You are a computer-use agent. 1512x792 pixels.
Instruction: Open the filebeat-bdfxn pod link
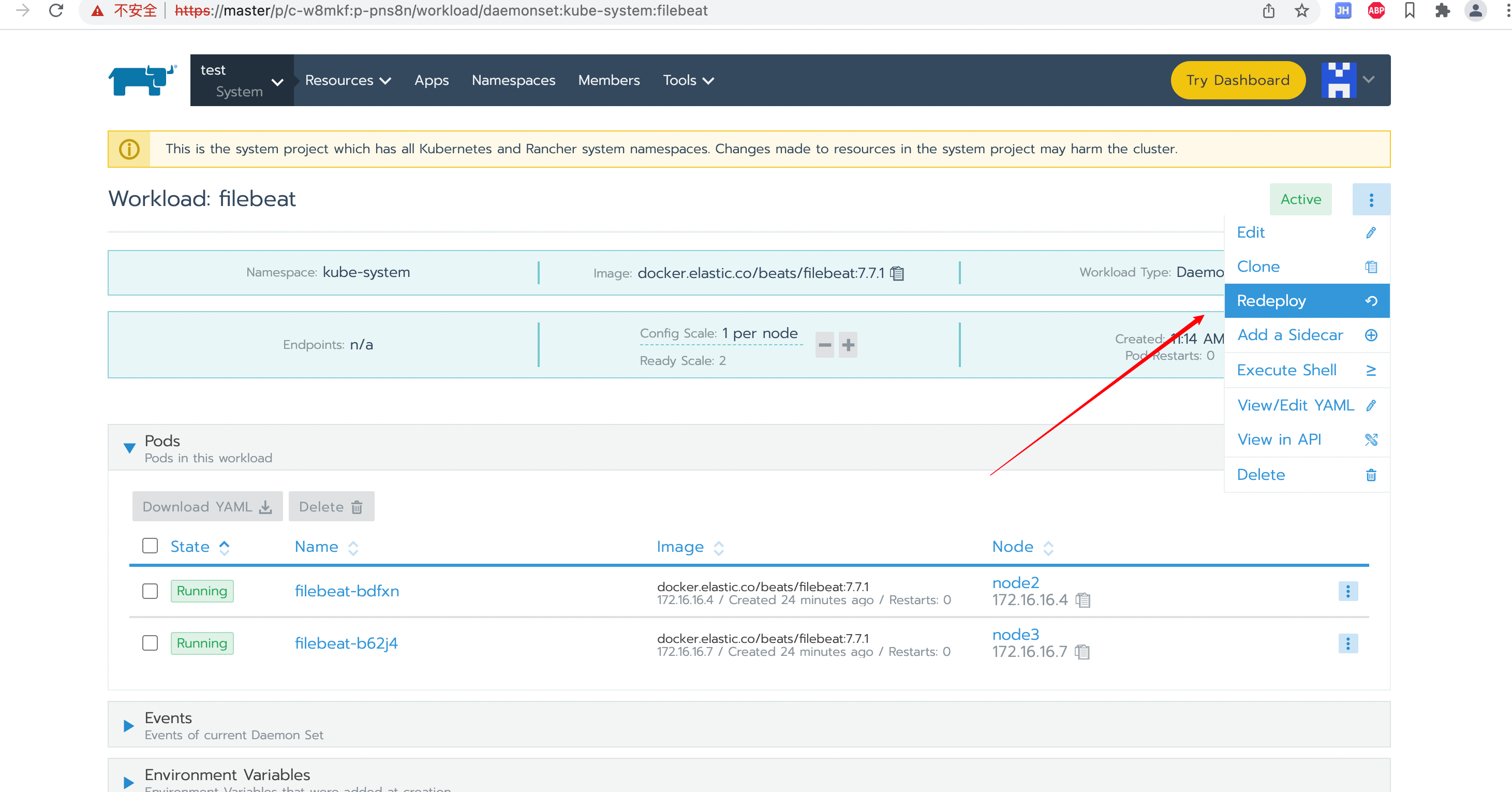pos(347,591)
